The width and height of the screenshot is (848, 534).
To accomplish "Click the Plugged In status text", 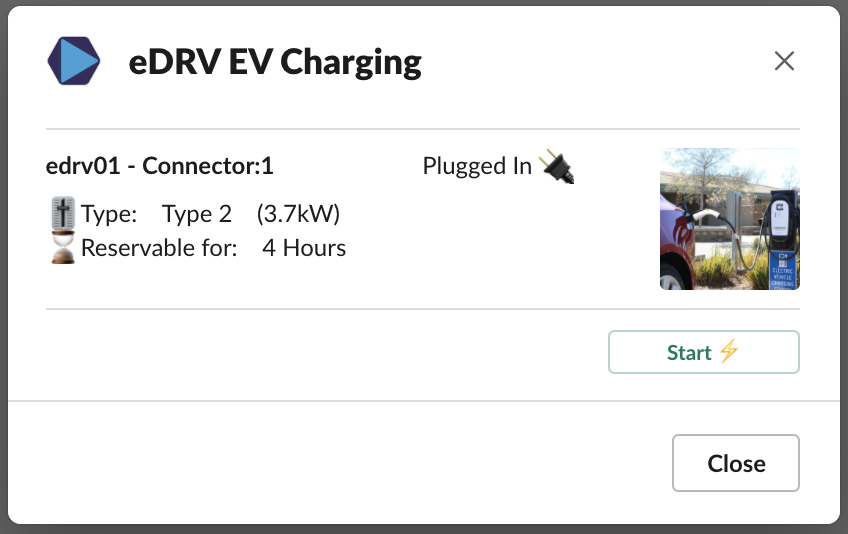I will coord(477,166).
